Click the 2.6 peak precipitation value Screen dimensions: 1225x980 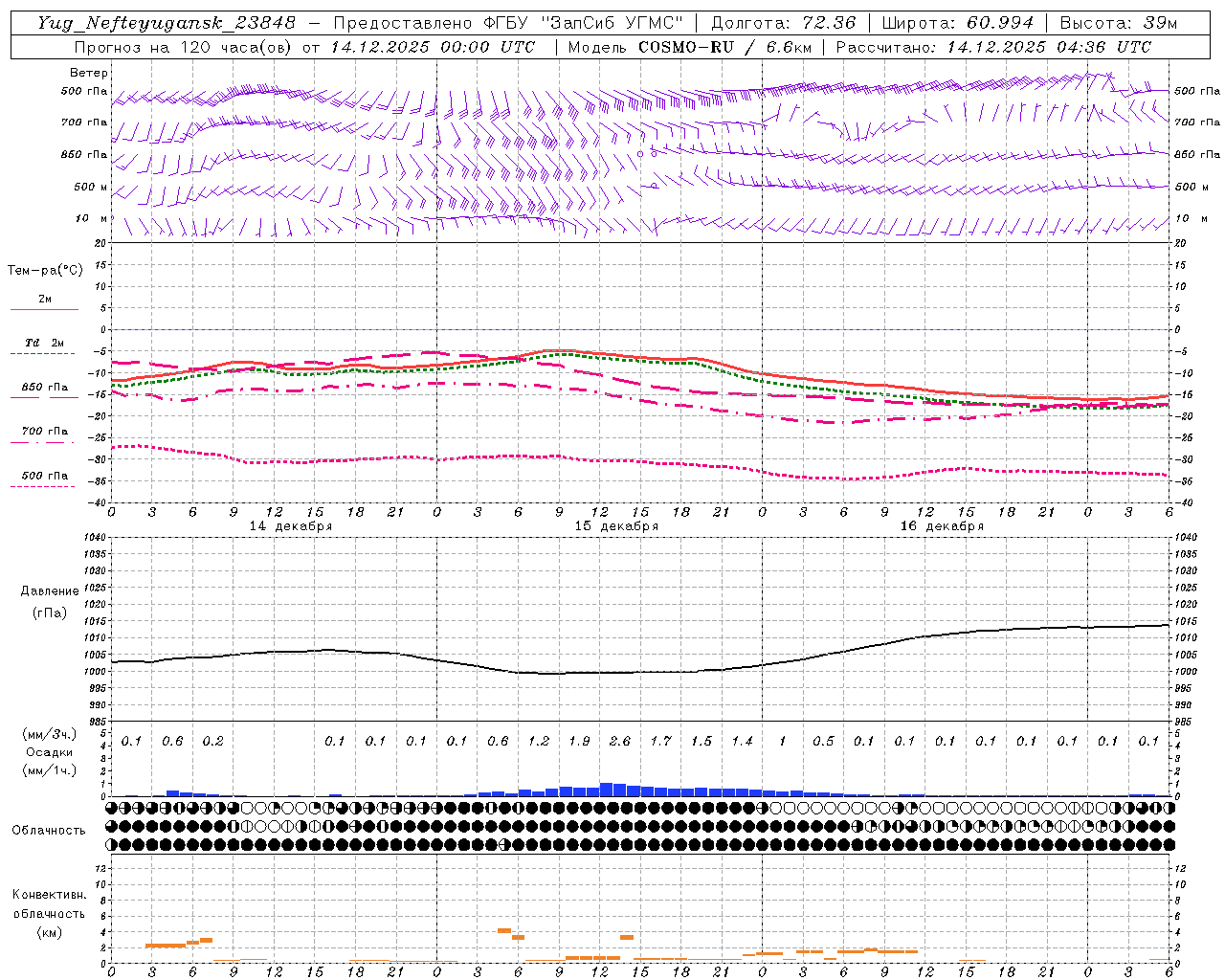(620, 741)
